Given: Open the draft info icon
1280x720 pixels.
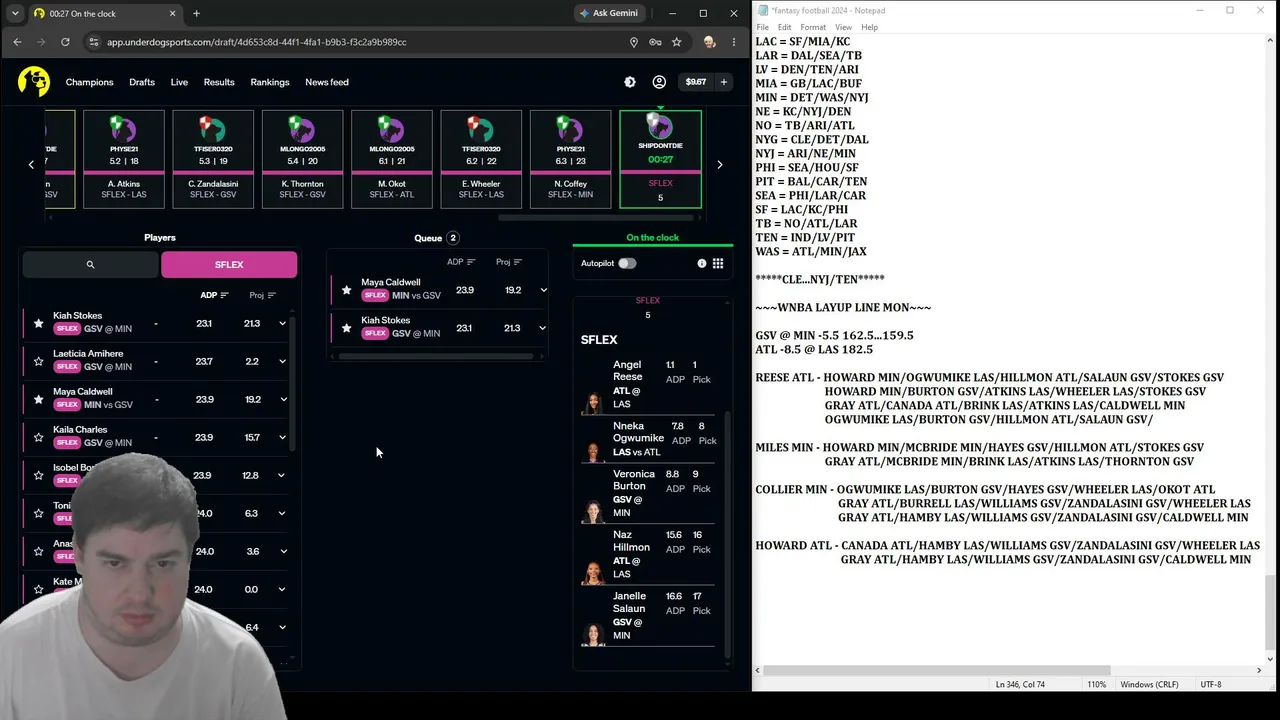Looking at the screenshot, I should tap(702, 263).
